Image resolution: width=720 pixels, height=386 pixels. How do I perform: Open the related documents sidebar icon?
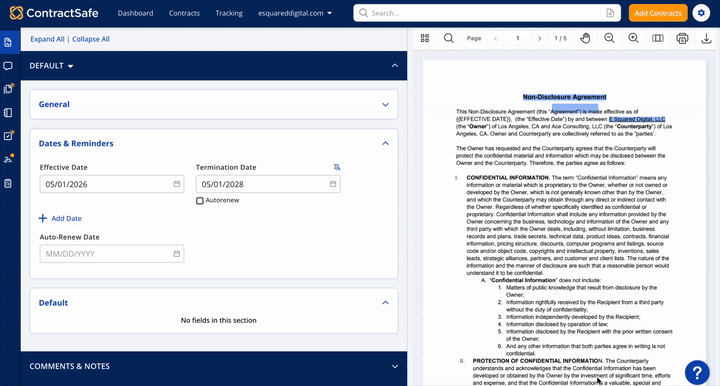8,89
